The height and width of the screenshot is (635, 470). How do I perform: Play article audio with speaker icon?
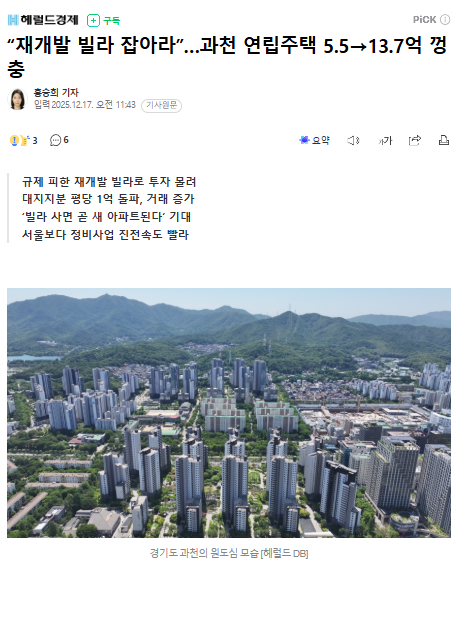click(353, 141)
